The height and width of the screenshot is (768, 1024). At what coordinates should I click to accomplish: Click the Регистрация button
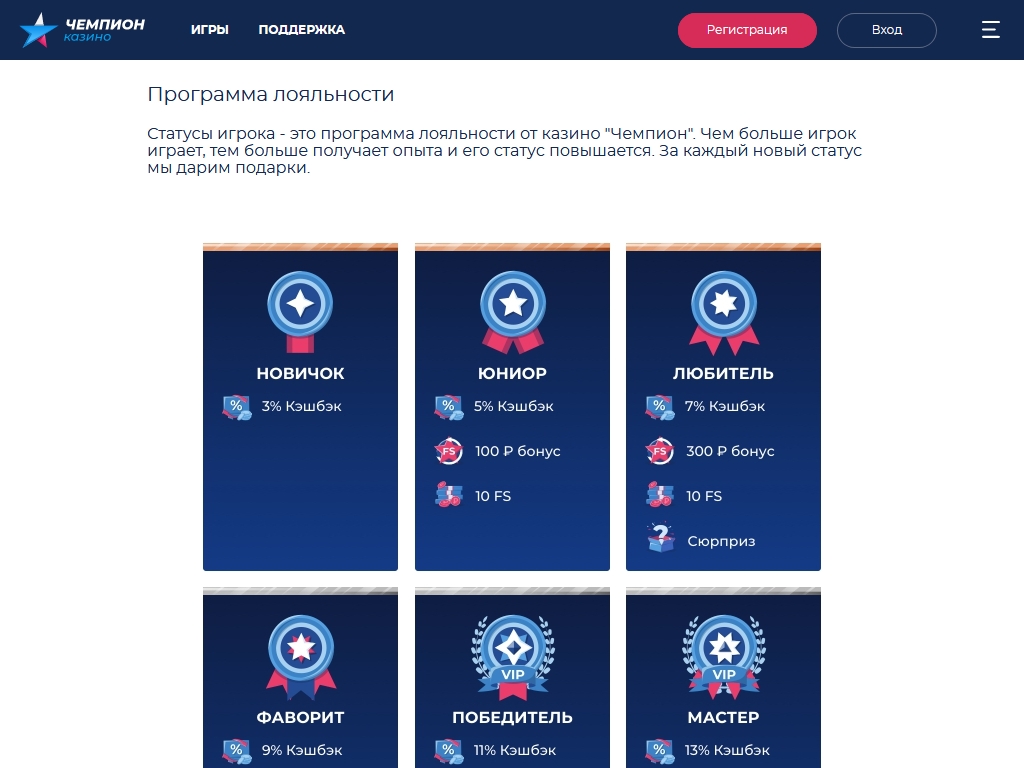pyautogui.click(x=747, y=30)
